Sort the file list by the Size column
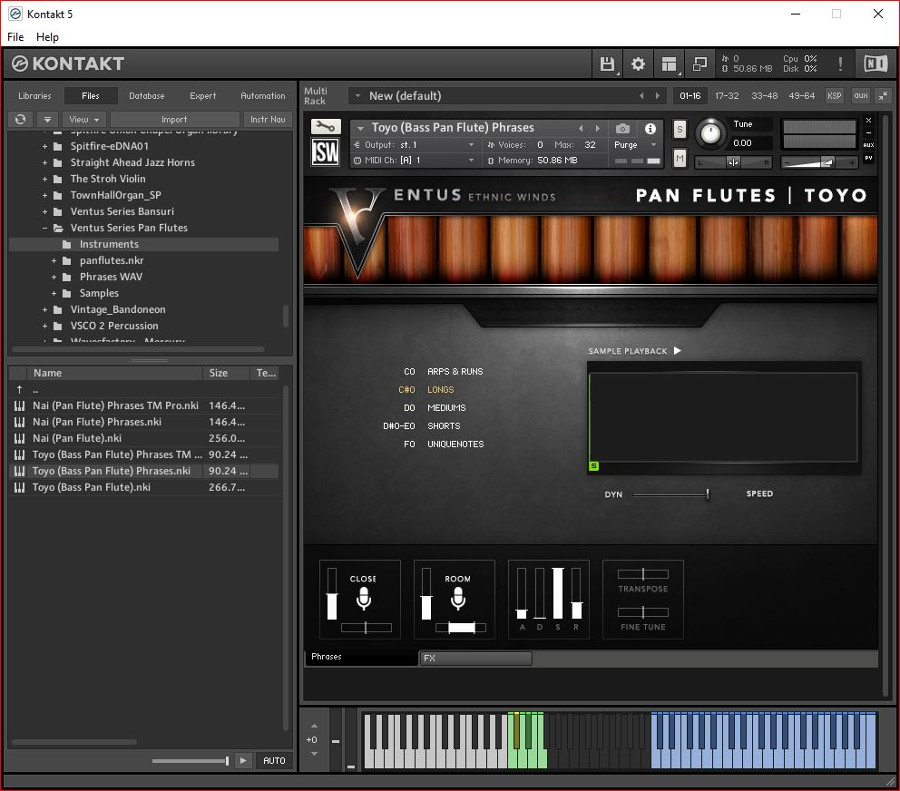 pos(226,373)
